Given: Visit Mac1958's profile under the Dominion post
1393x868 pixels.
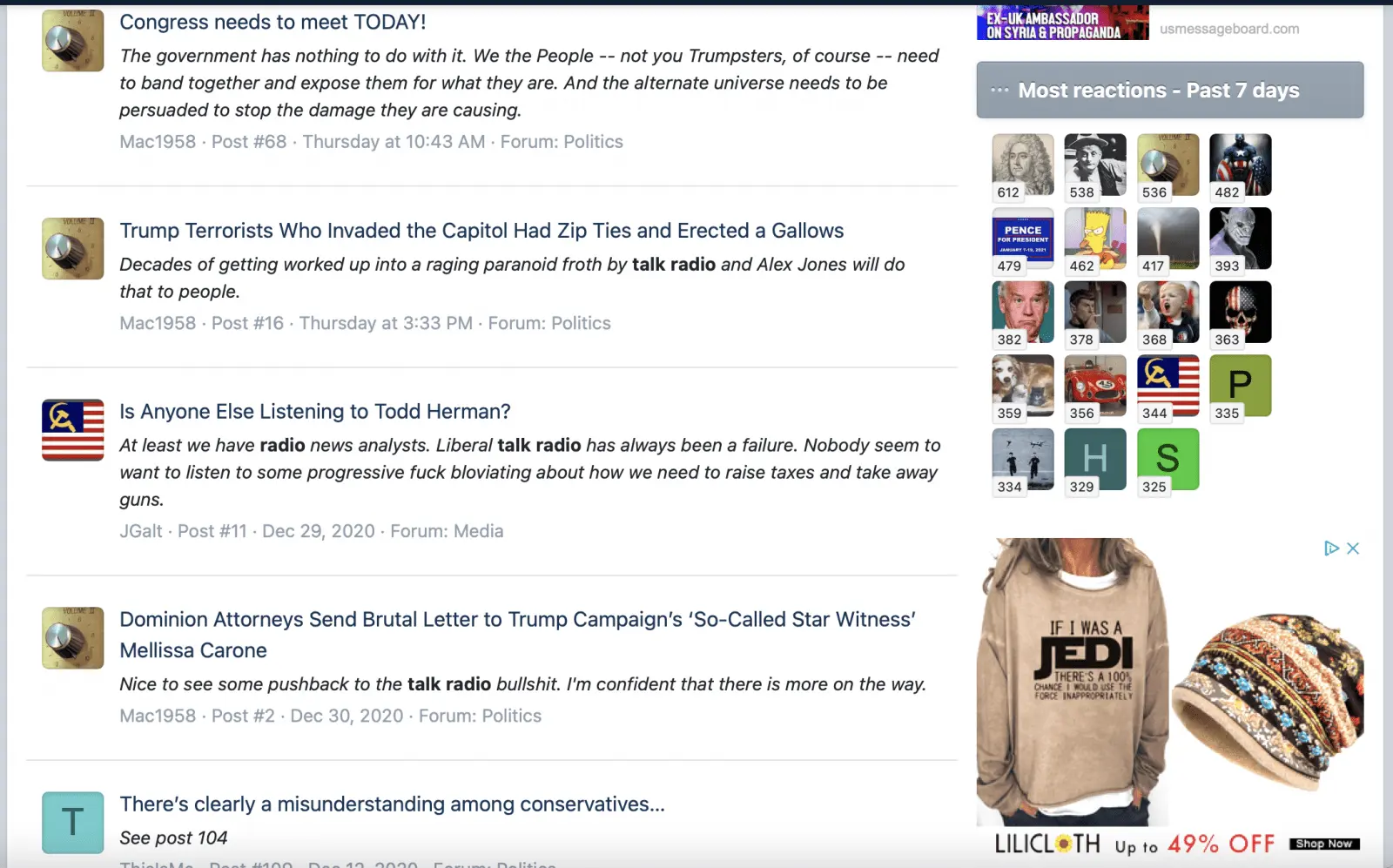Looking at the screenshot, I should click(x=157, y=715).
